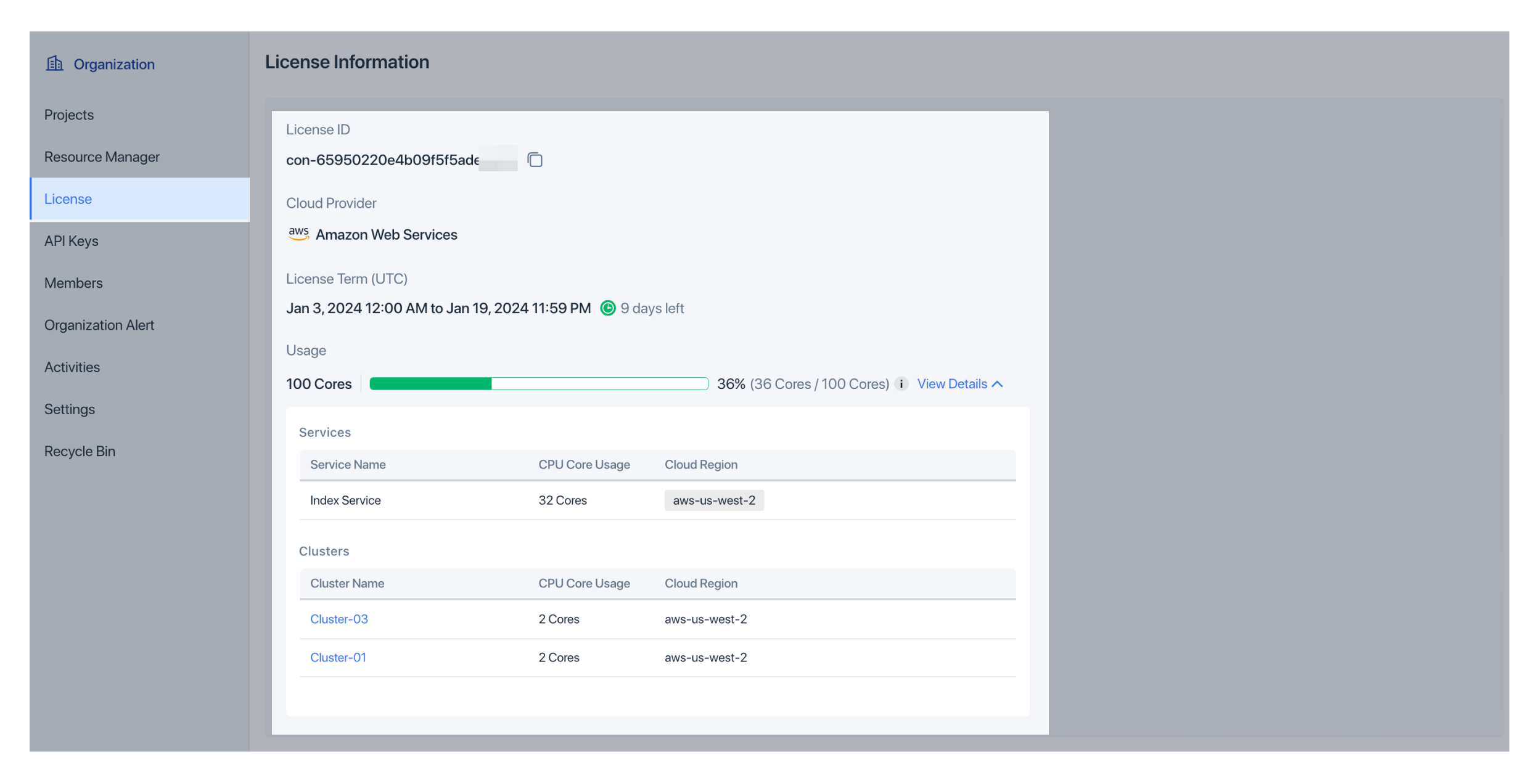Select the License menu item
Image resolution: width=1539 pixels, height=784 pixels.
click(68, 198)
